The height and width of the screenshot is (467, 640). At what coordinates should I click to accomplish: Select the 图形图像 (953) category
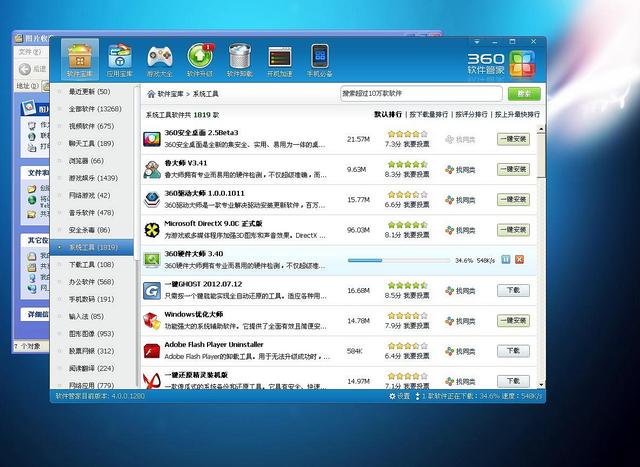click(92, 334)
